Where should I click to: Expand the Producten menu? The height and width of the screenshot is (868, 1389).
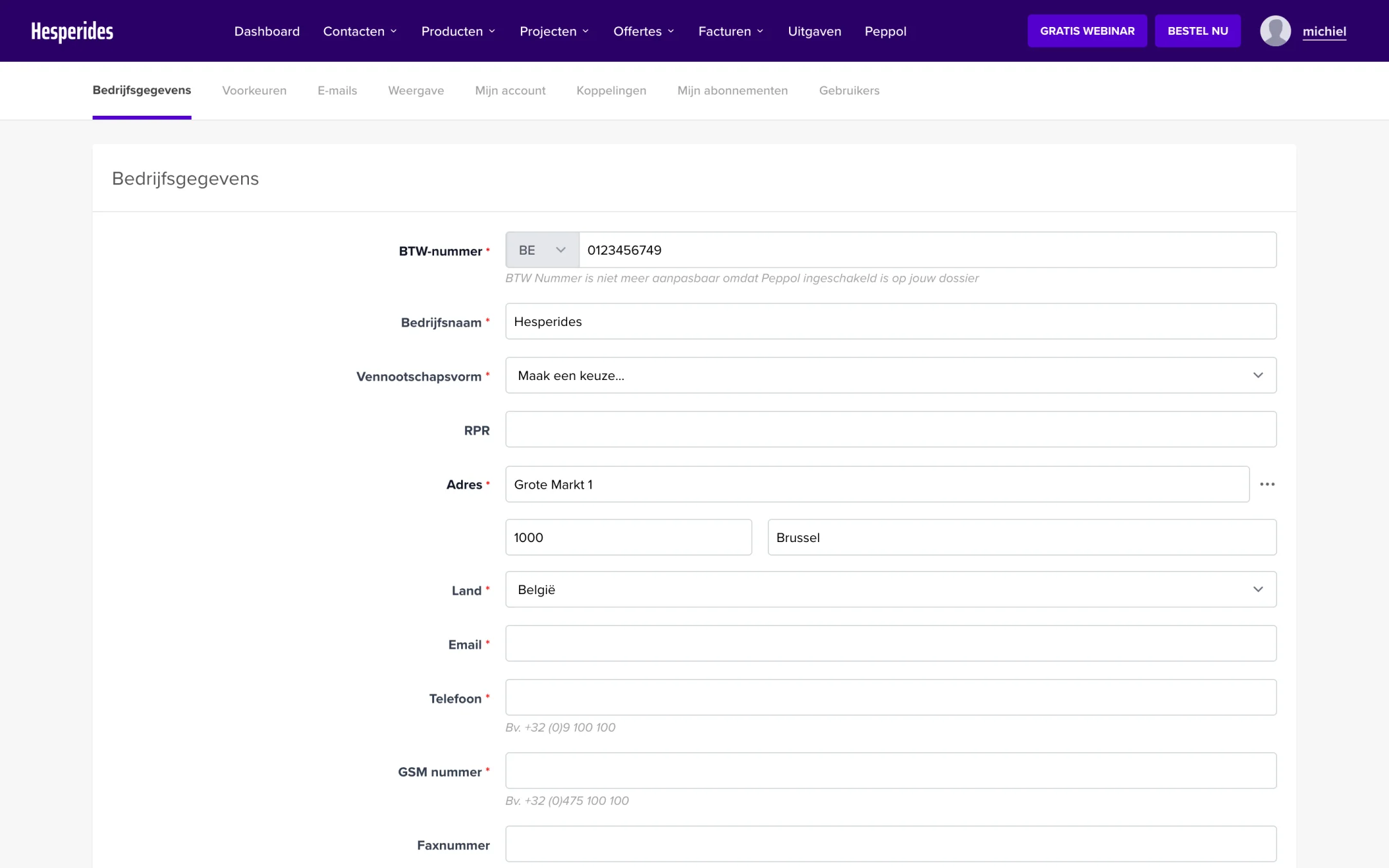[458, 31]
